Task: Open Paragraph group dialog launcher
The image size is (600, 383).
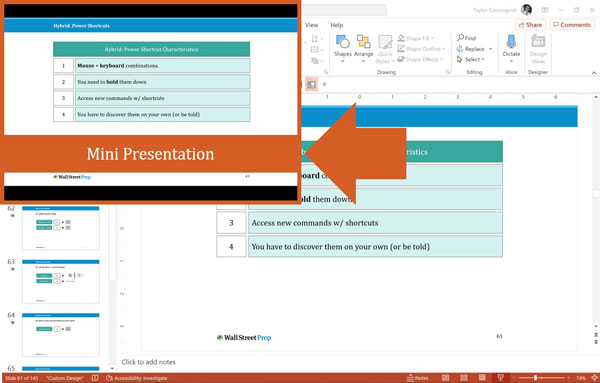Action: click(x=326, y=72)
